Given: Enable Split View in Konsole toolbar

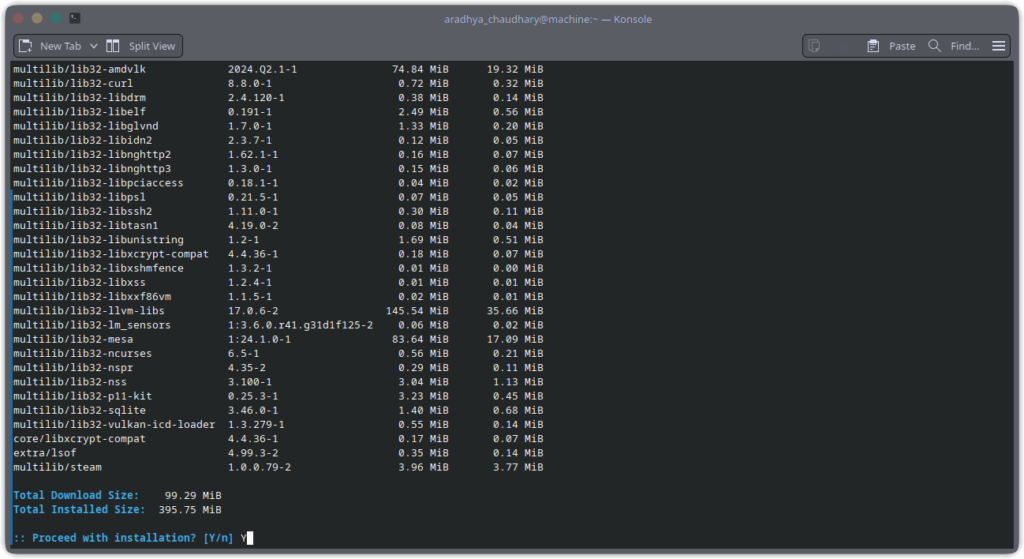Looking at the screenshot, I should (x=141, y=46).
